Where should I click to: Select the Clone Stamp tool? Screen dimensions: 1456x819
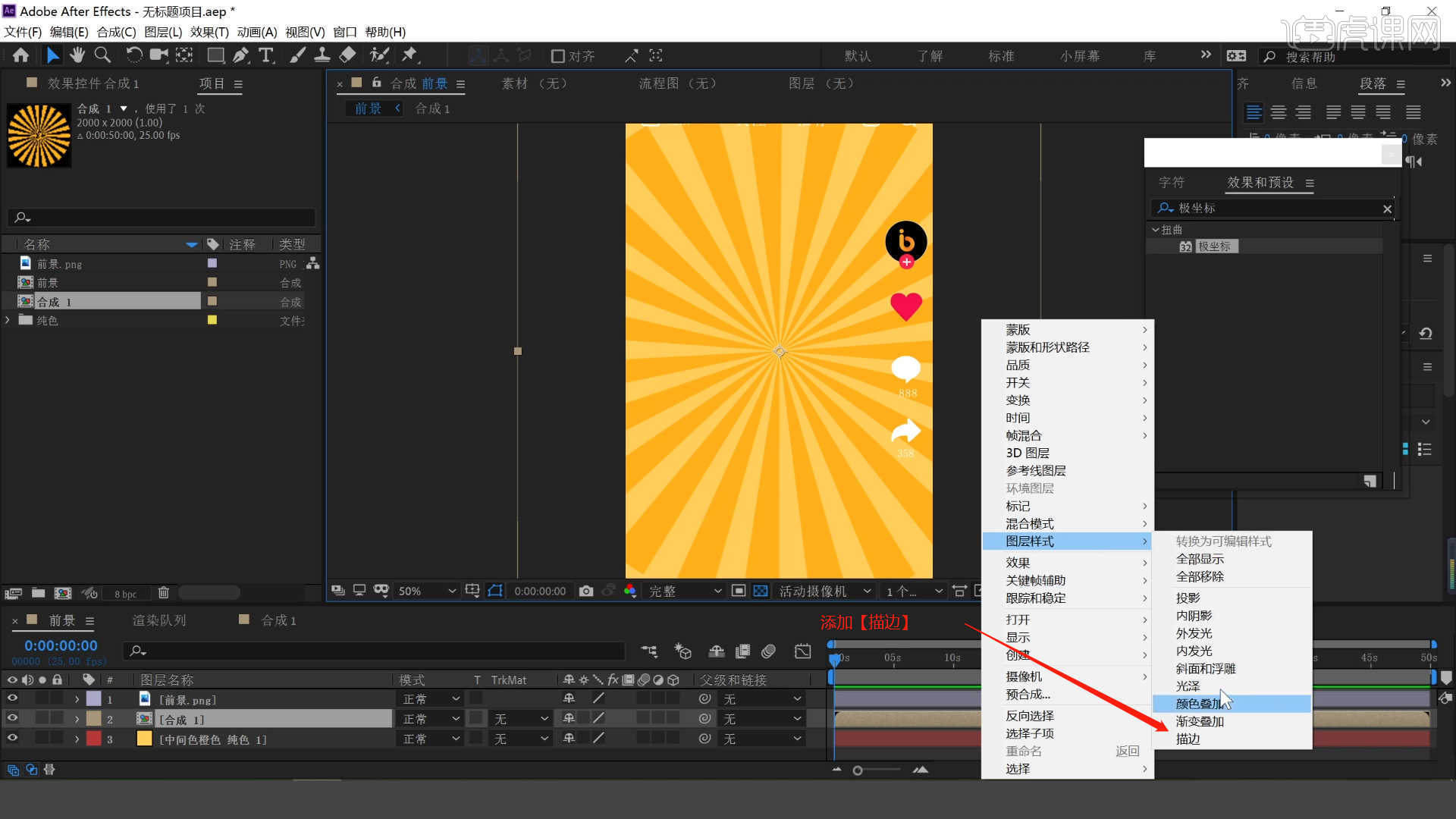pos(322,55)
